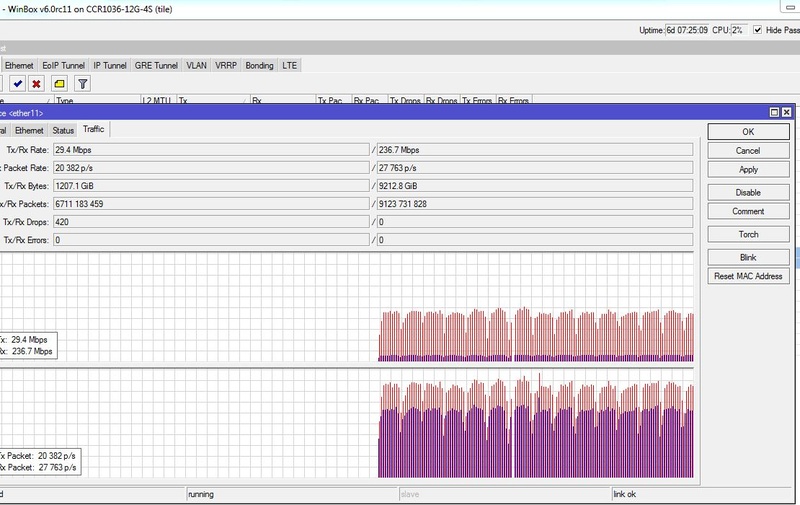Go to the Bonding tab
The image size is (800, 505).
pos(259,65)
